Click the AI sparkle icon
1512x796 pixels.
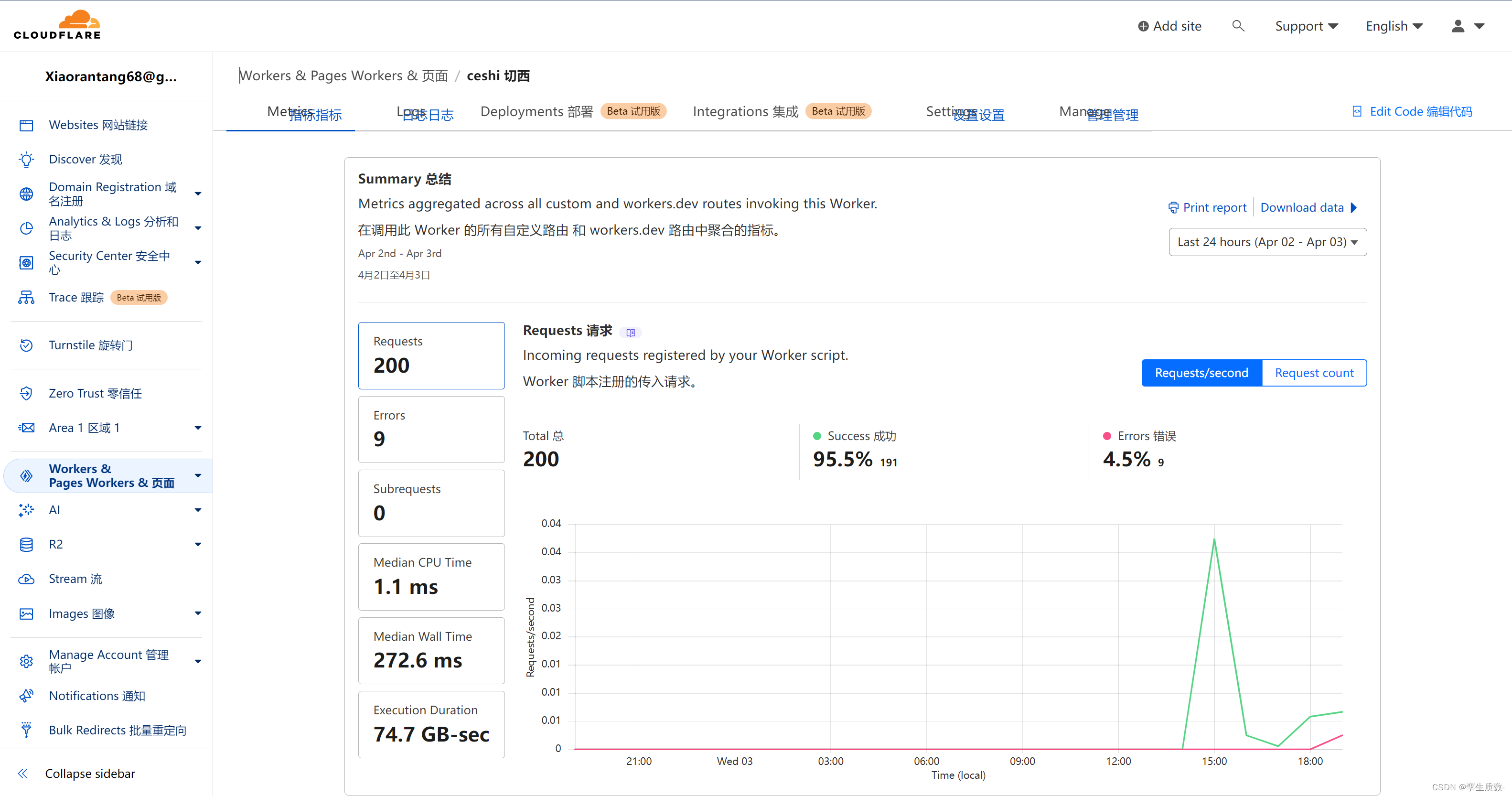pyautogui.click(x=26, y=510)
